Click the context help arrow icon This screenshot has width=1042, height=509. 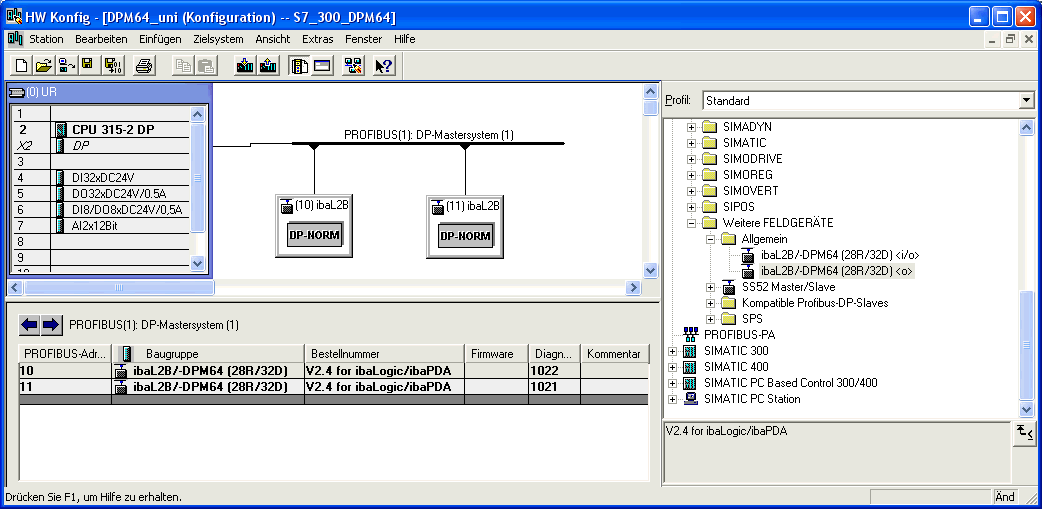point(384,66)
